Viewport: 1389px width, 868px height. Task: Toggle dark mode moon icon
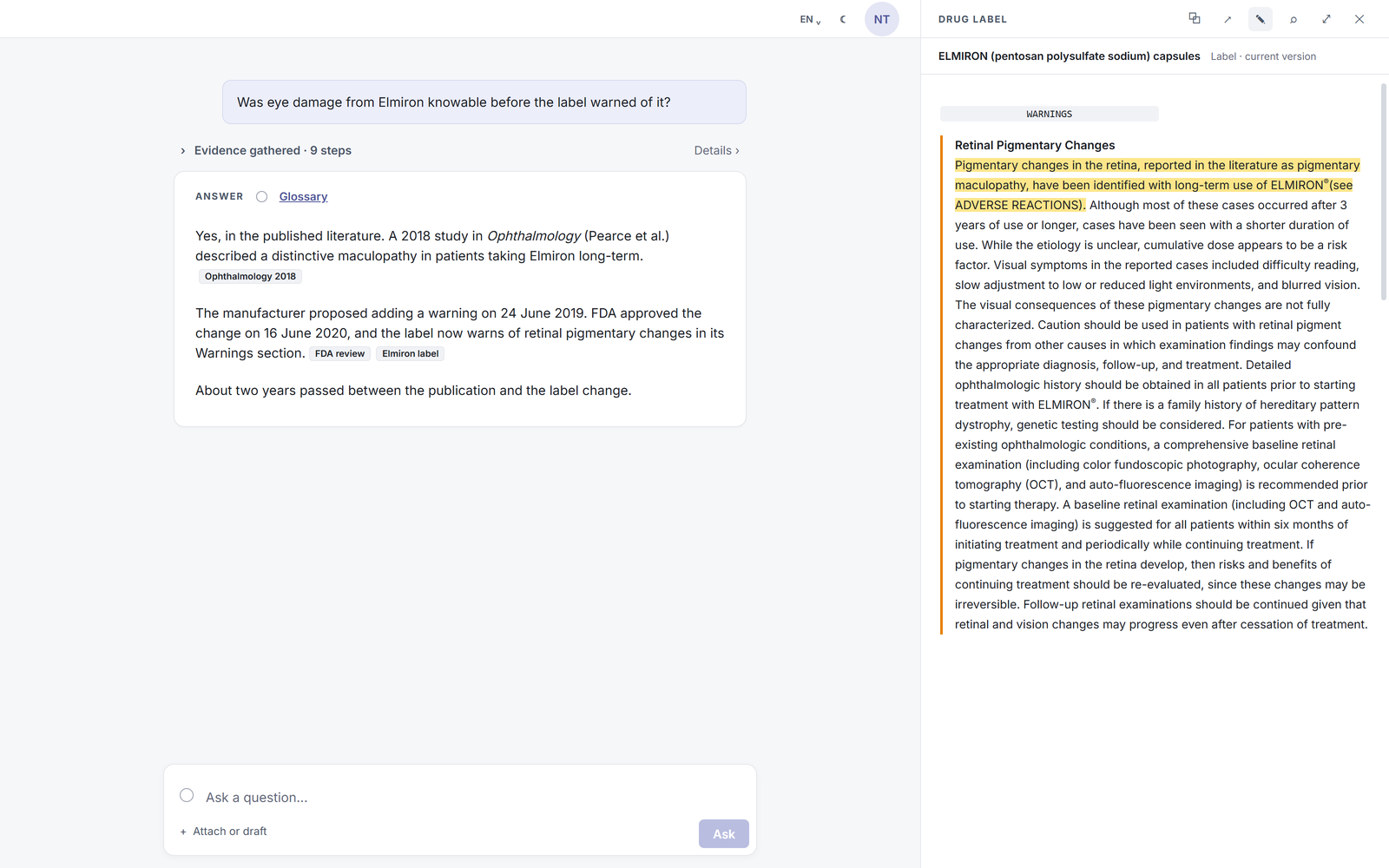pyautogui.click(x=843, y=19)
